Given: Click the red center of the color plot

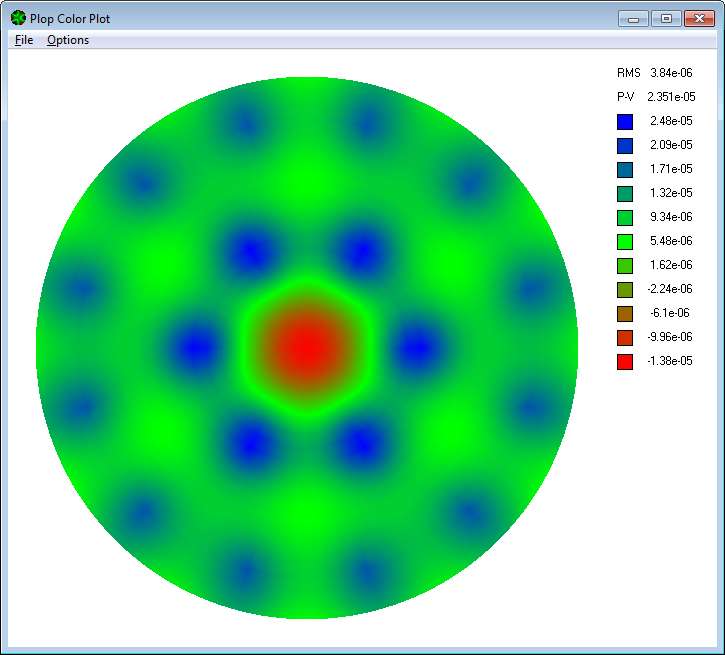Looking at the screenshot, I should pyautogui.click(x=307, y=347).
